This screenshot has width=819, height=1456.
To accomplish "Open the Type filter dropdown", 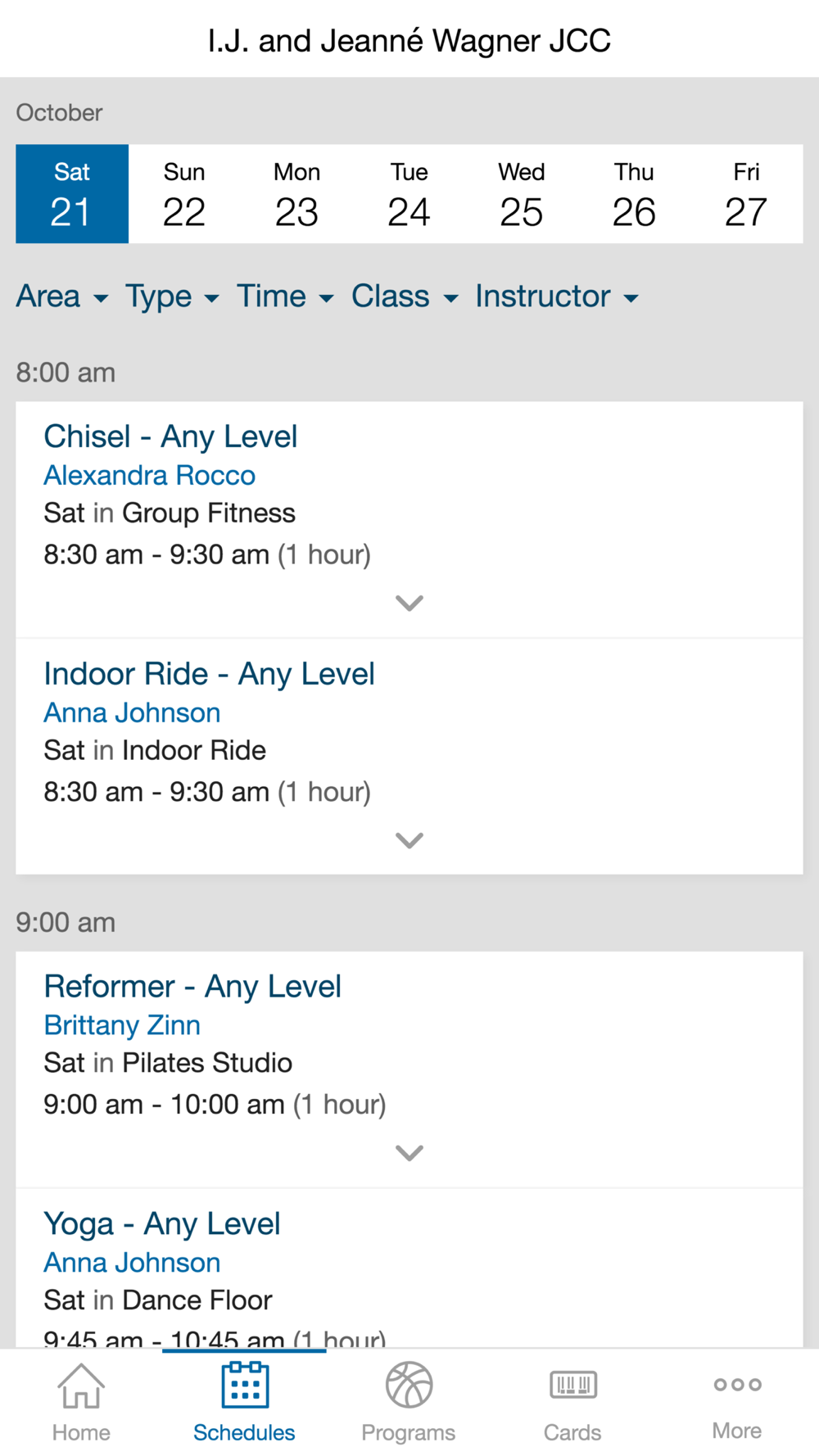I will coord(172,296).
